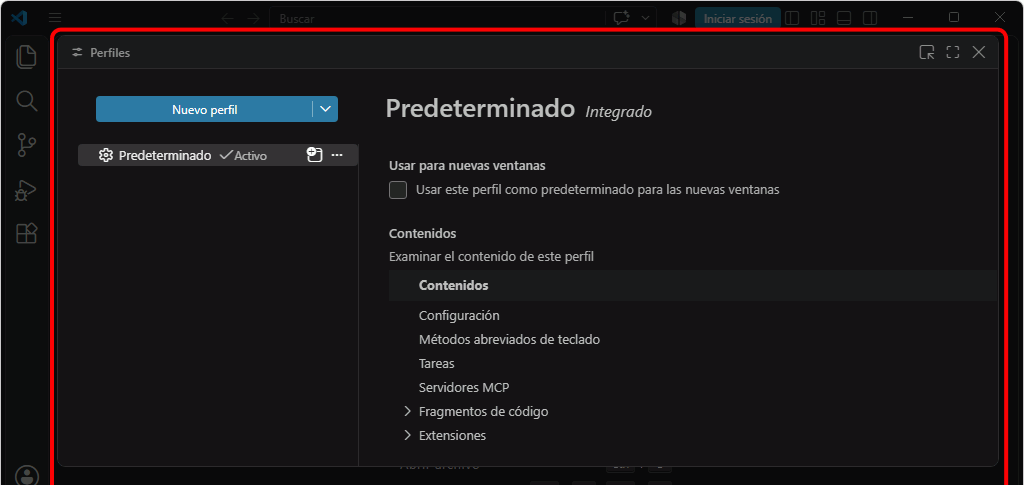
Task: Move Perfiles editor to a new window
Action: pyautogui.click(x=927, y=52)
